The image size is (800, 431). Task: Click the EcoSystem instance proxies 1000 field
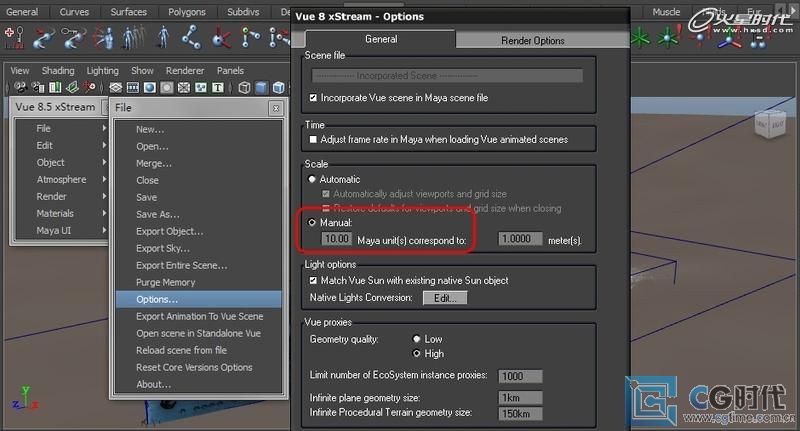point(520,376)
